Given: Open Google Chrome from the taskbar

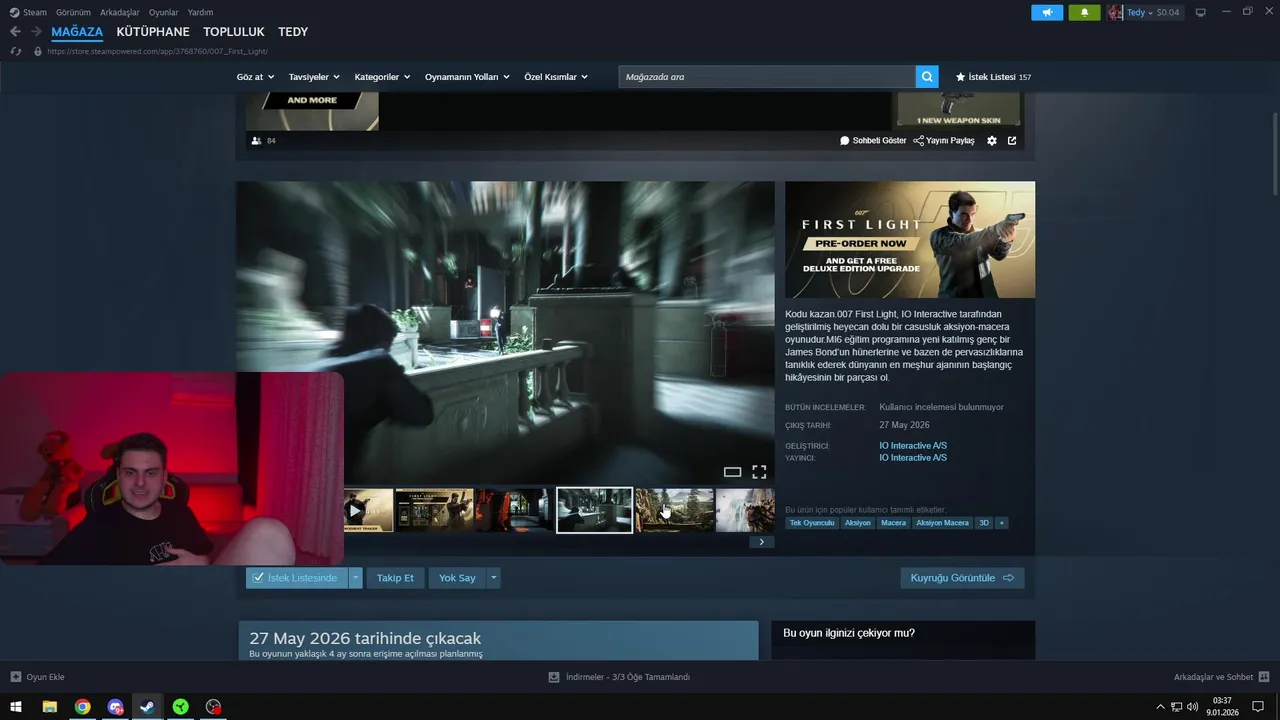Looking at the screenshot, I should click(x=82, y=707).
